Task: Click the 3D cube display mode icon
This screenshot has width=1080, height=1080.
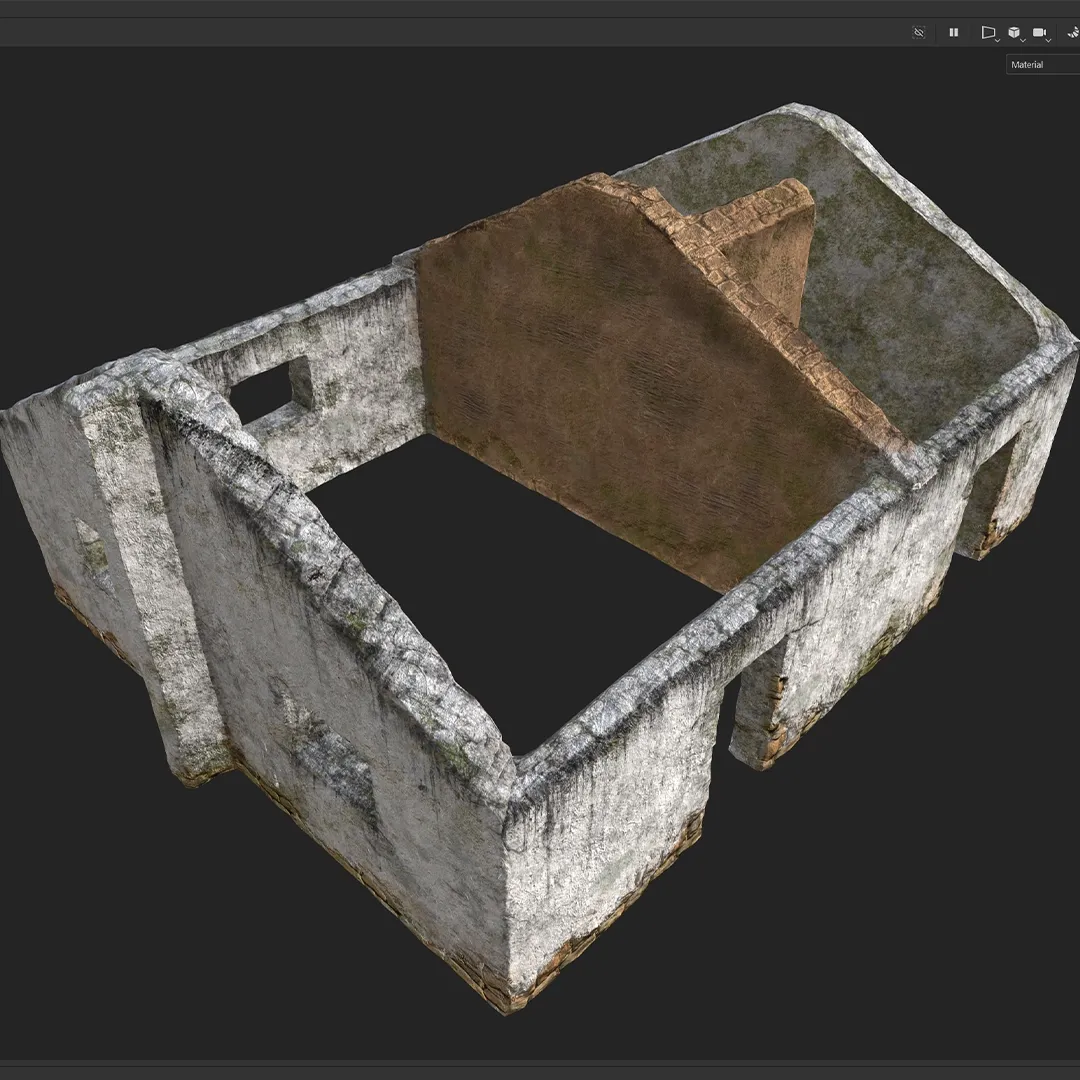Action: coord(1014,32)
